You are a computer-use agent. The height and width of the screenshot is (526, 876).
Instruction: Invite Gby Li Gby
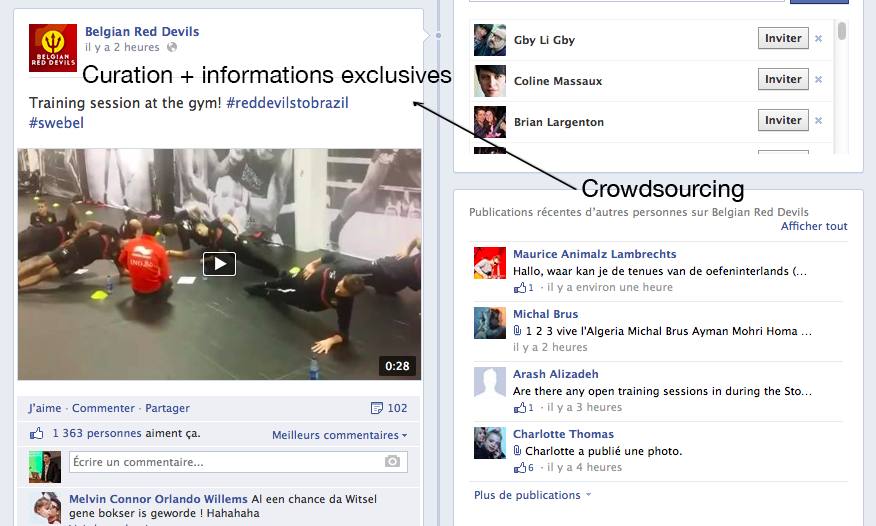[783, 39]
